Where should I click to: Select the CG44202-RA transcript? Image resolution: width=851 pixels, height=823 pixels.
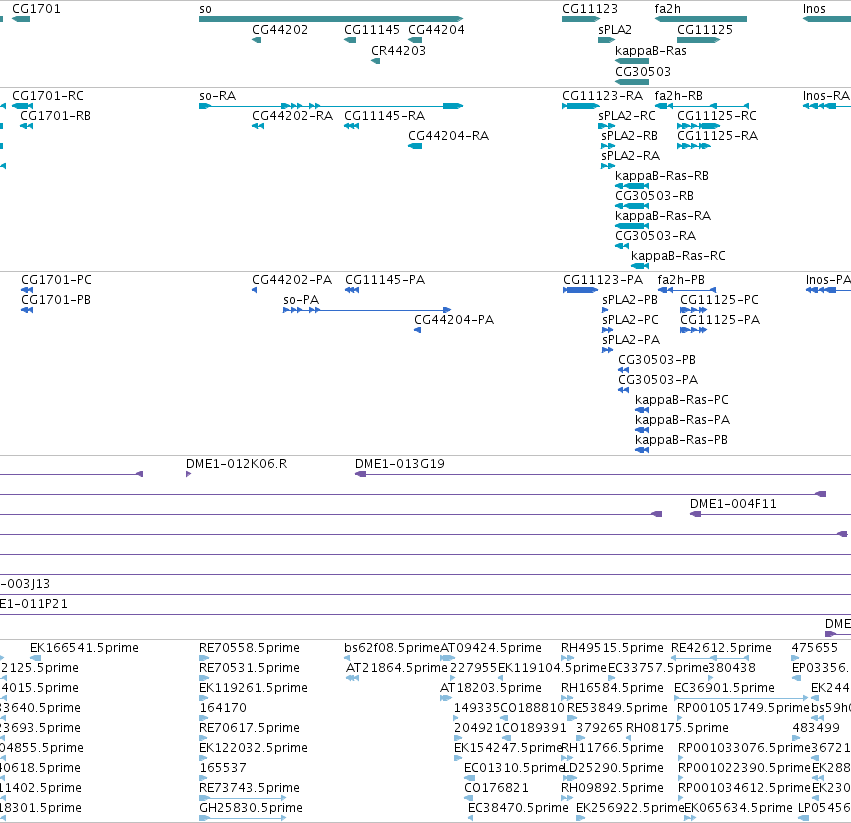click(x=258, y=126)
